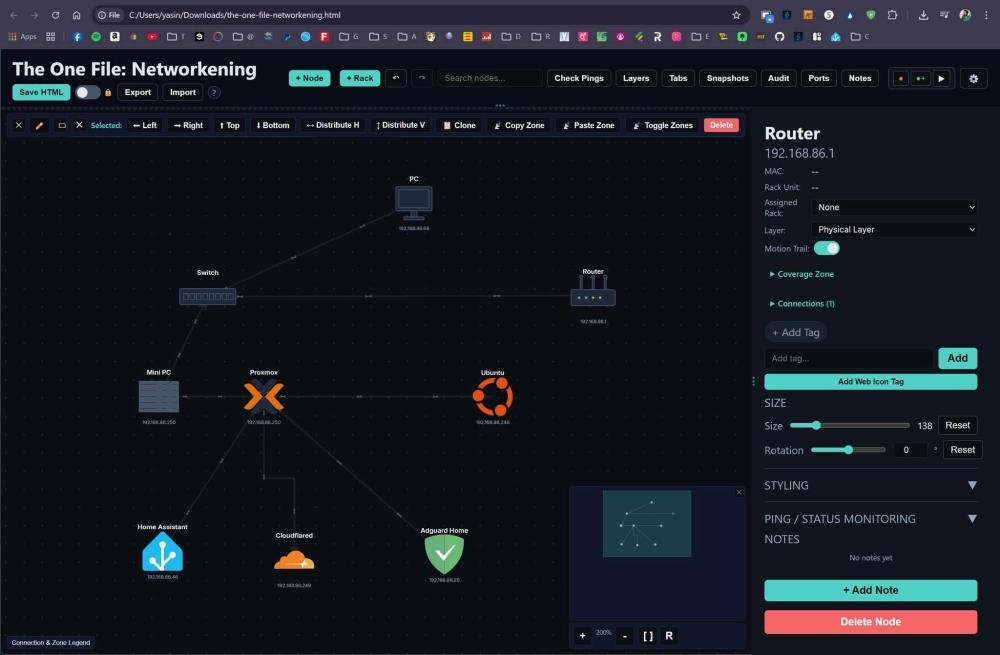Click the Toggle Zones button

pyautogui.click(x=663, y=125)
